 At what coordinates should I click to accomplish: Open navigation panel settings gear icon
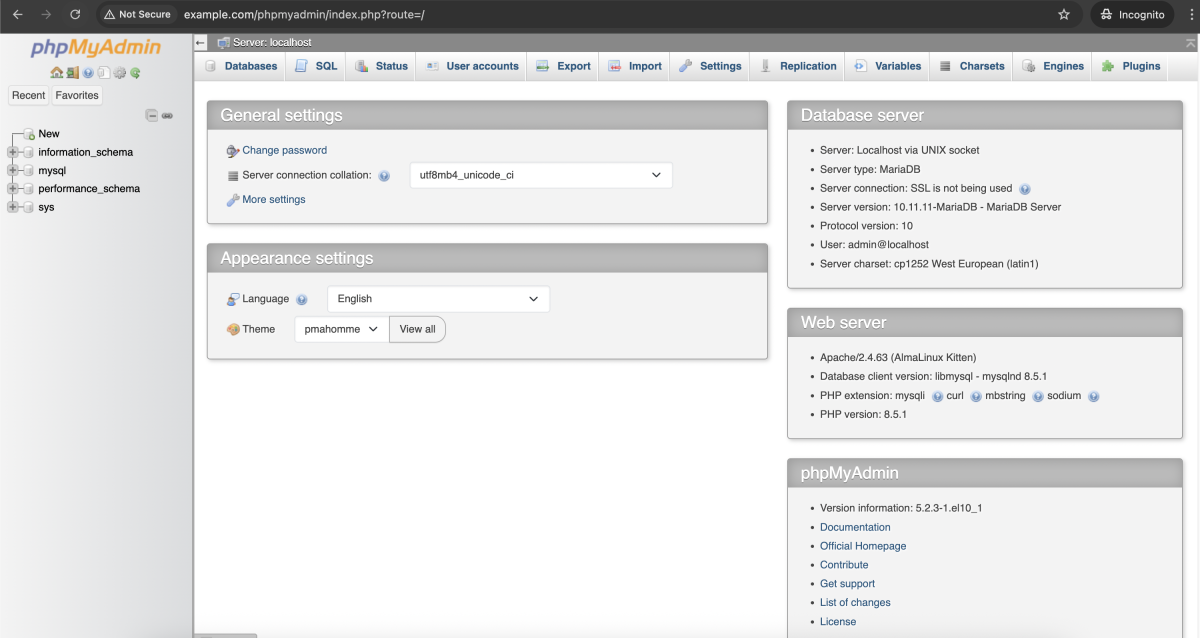pyautogui.click(x=119, y=73)
